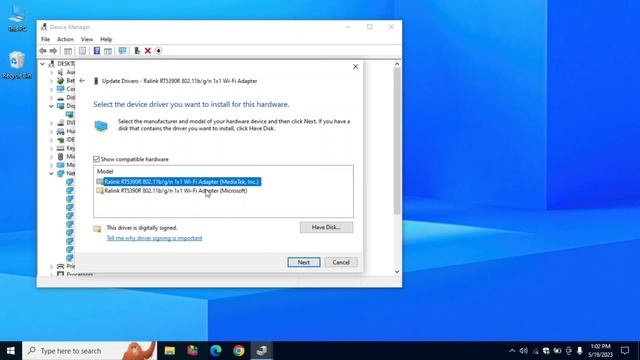
Task: Click the red X Uninstall device icon
Action: tap(148, 51)
